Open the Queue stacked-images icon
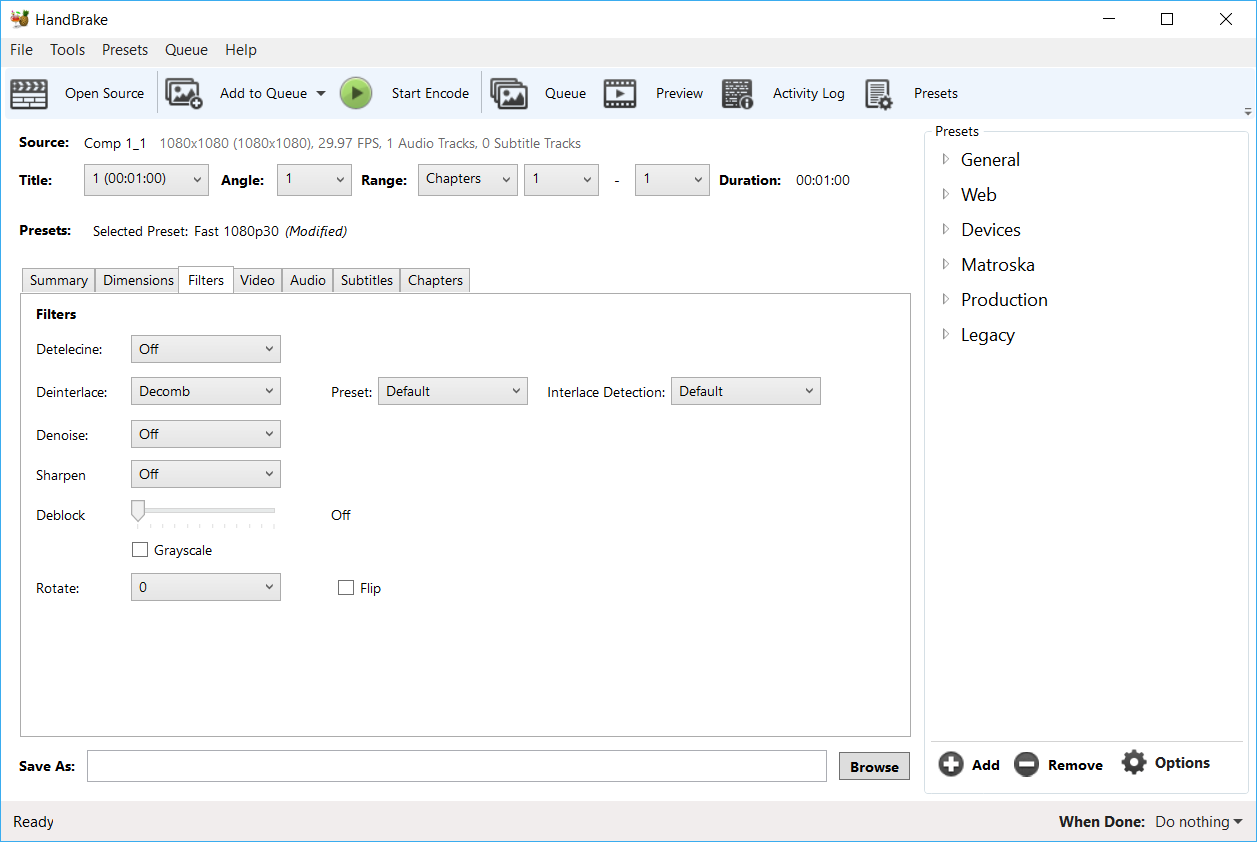This screenshot has width=1257, height=842. (509, 93)
